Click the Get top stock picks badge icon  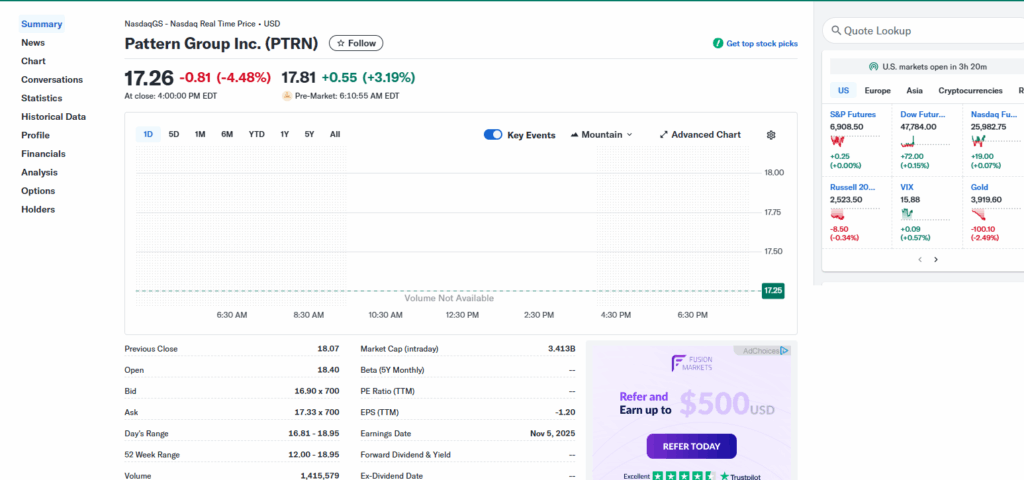pos(717,44)
